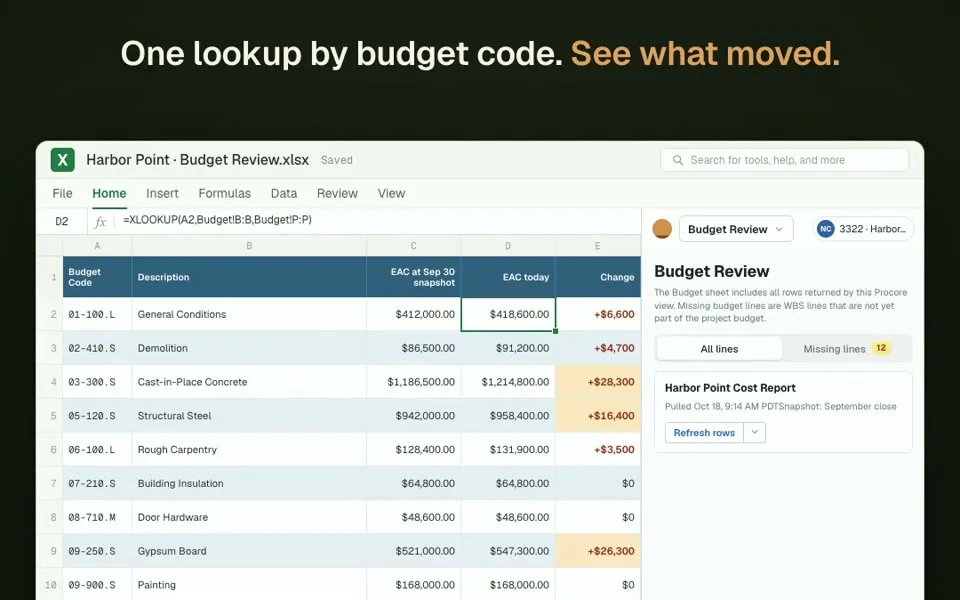Click the EAC today header cell

pos(508,277)
